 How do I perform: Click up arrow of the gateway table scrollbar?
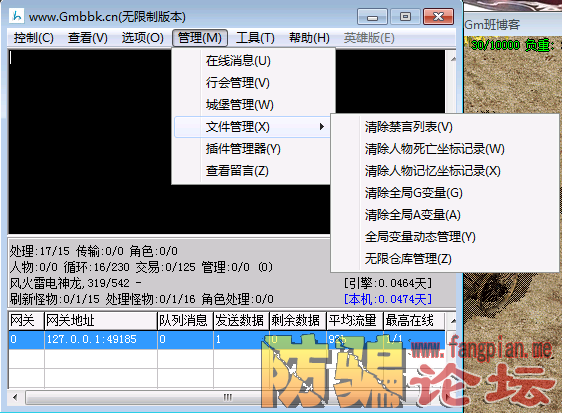point(453,321)
